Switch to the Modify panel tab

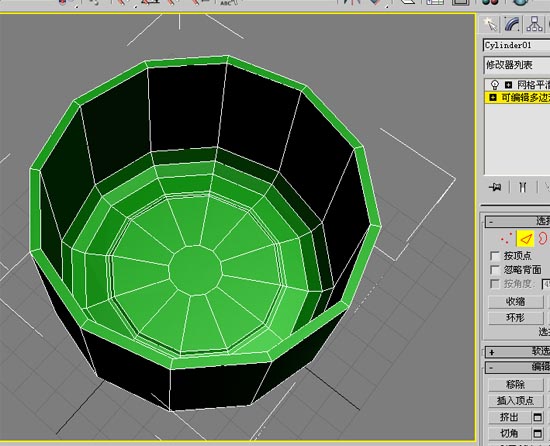click(x=512, y=24)
